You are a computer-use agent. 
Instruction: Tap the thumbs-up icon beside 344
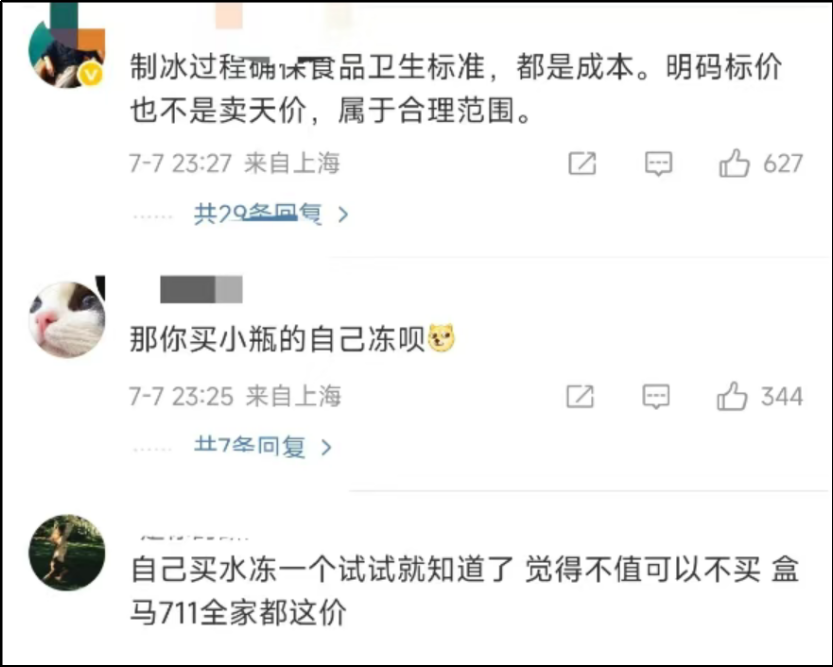(733, 397)
